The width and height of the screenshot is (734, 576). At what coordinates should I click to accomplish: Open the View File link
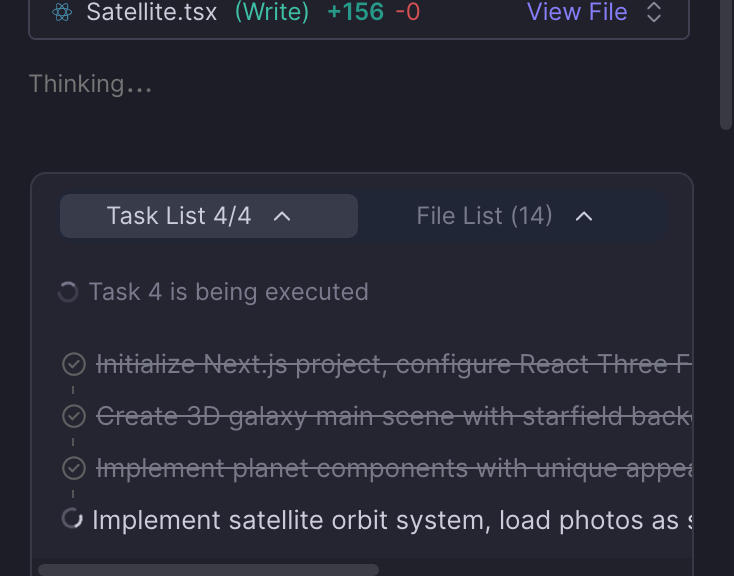577,12
